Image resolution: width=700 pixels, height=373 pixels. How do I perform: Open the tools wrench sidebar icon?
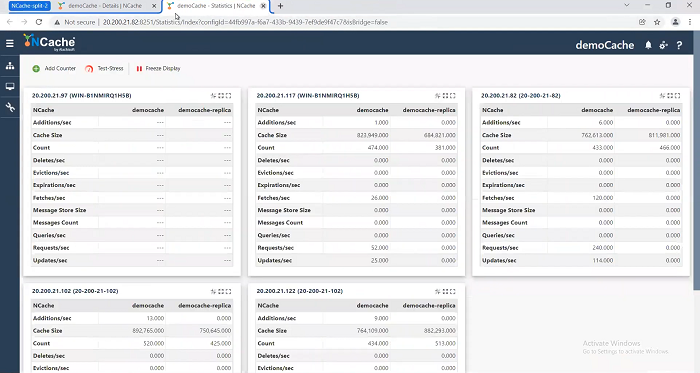[x=10, y=107]
